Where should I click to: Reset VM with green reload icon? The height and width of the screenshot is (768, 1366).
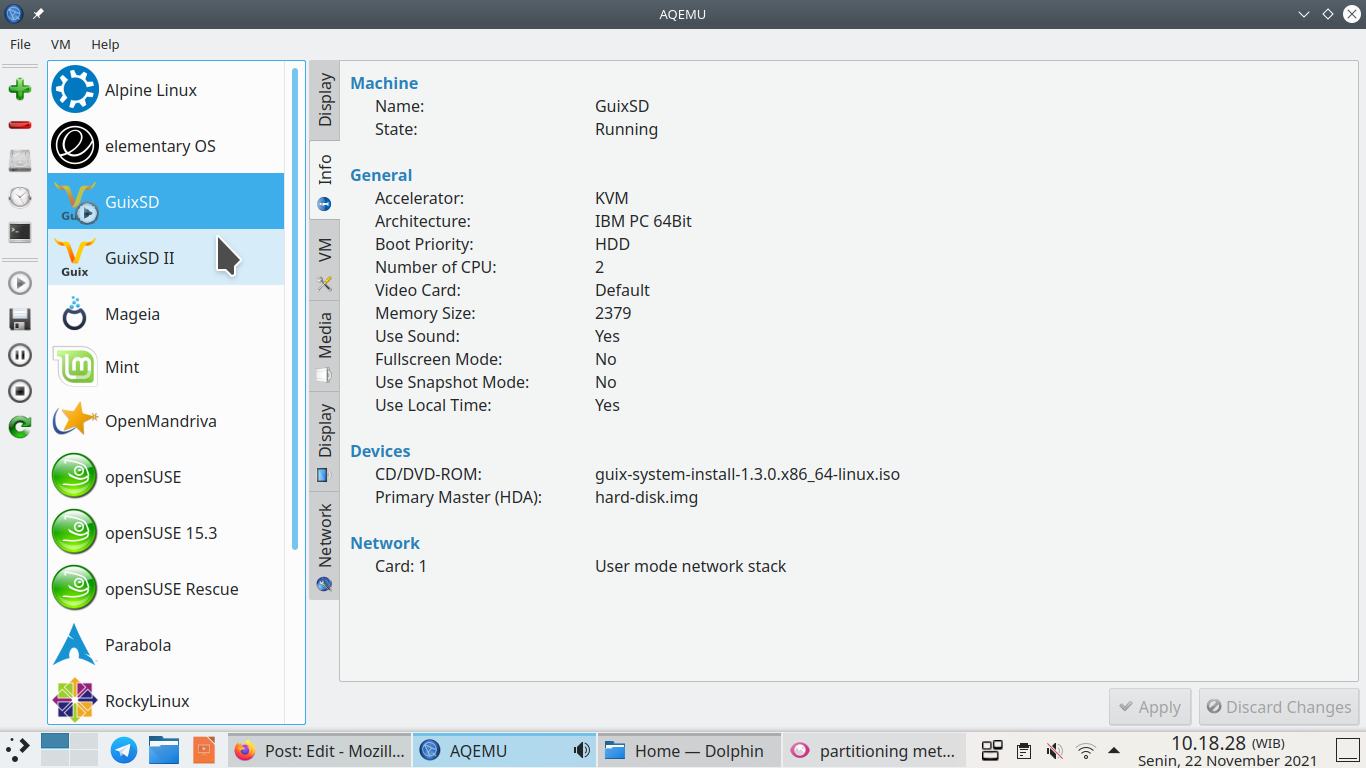pos(20,427)
